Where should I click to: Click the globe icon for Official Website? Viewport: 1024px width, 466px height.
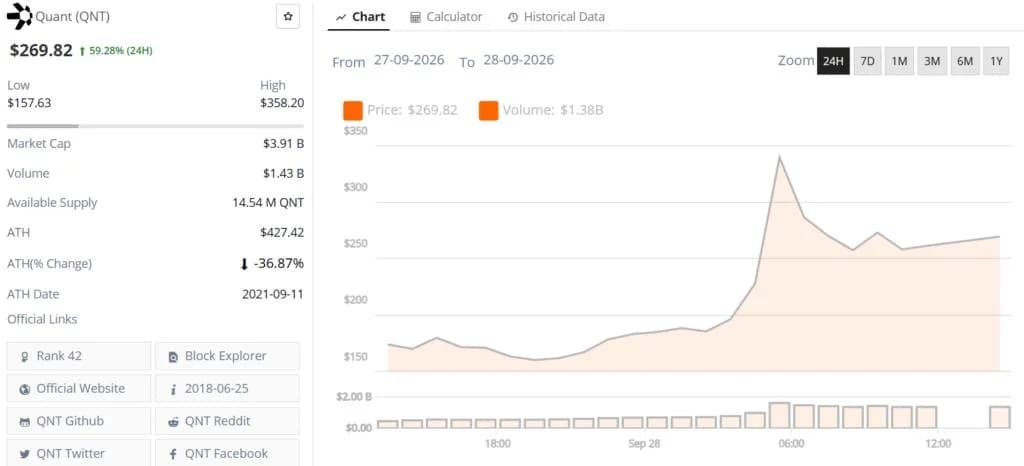point(25,389)
